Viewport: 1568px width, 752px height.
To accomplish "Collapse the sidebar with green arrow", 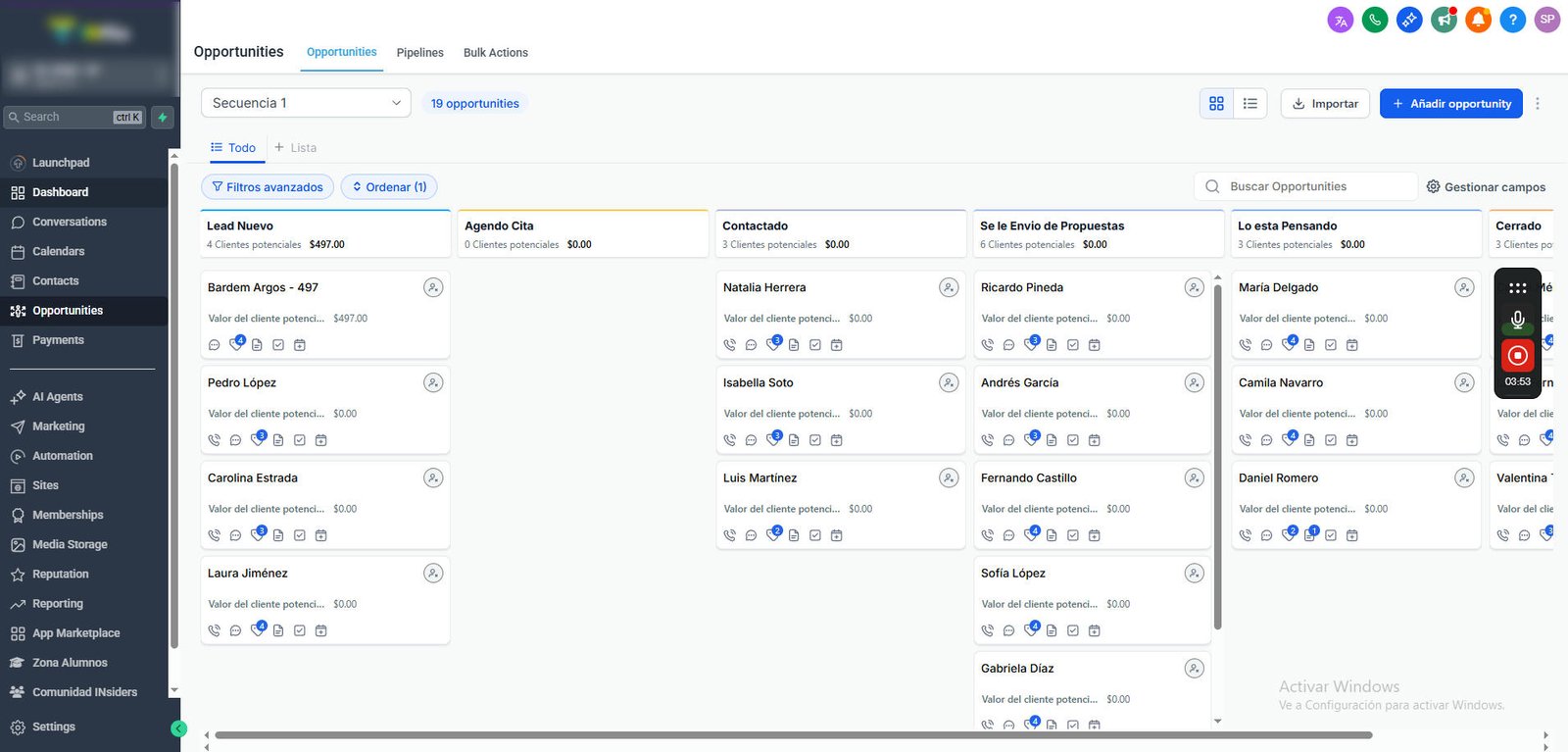I will pos(178,728).
